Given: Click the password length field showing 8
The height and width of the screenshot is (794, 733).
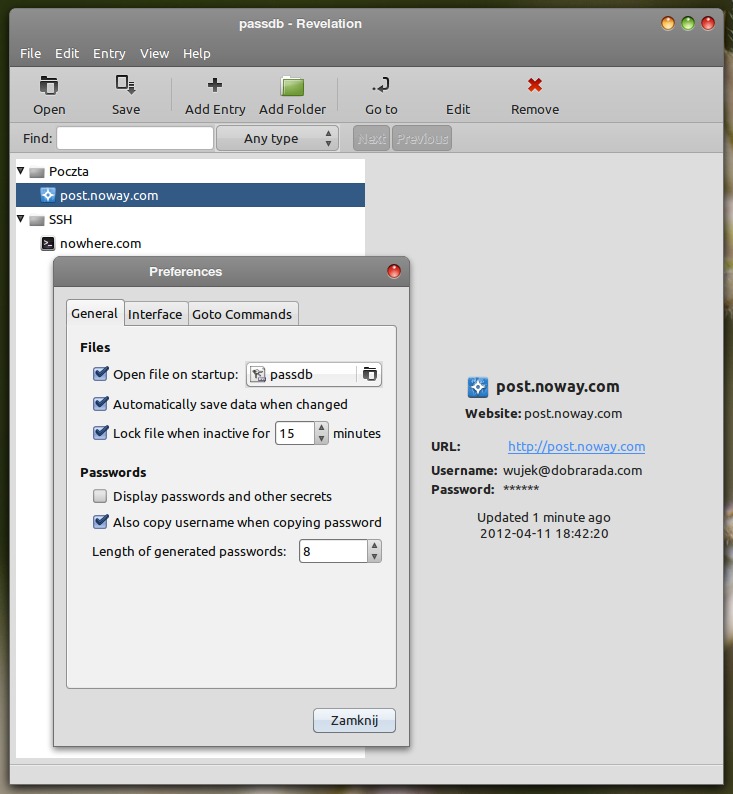Looking at the screenshot, I should click(x=334, y=551).
